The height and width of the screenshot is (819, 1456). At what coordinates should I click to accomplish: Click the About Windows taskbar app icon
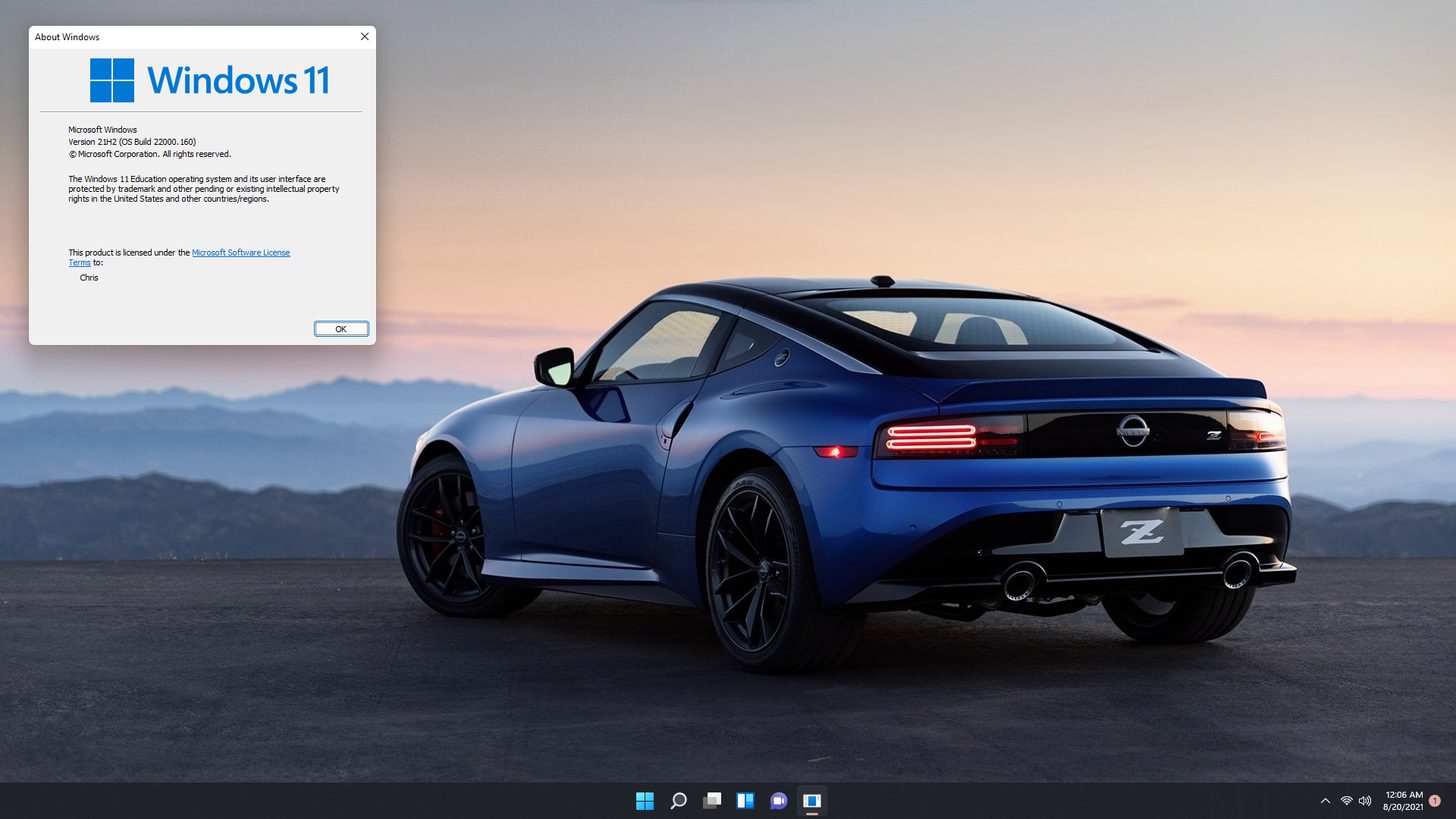812,801
